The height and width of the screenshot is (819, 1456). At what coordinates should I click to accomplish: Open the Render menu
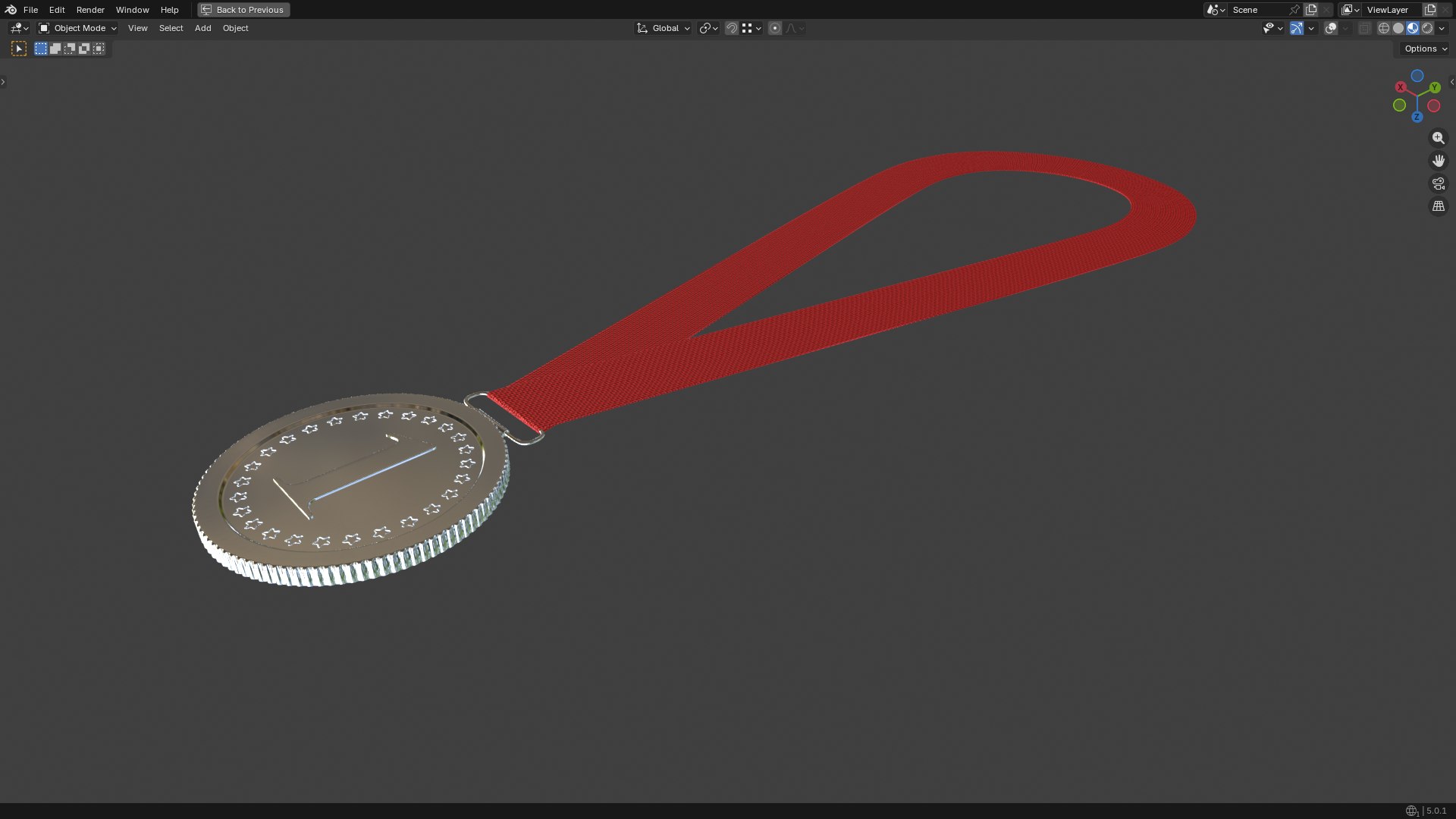tap(90, 10)
